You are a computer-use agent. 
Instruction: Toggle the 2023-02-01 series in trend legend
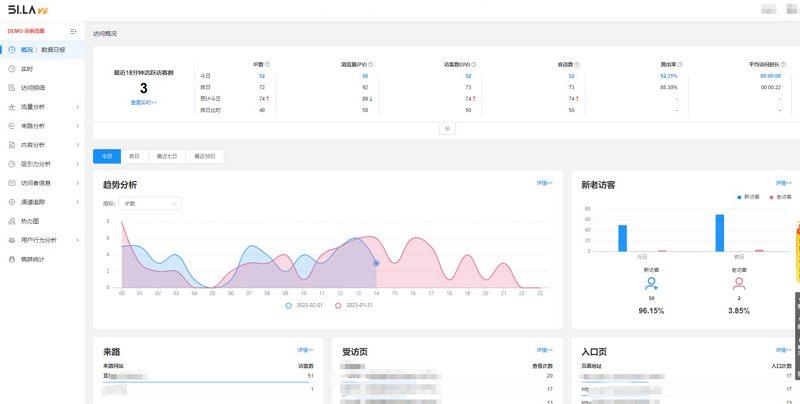point(304,305)
